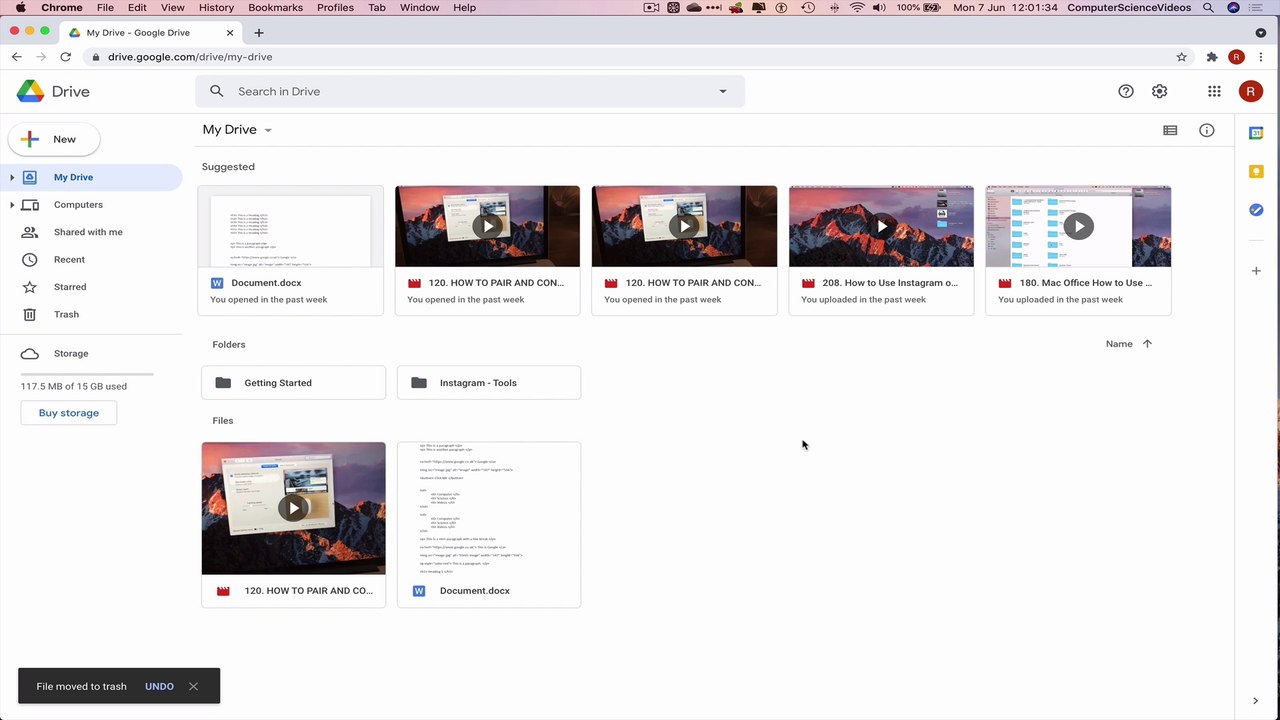Image resolution: width=1280 pixels, height=720 pixels.
Task: Select suggested Document.docx card
Action: pyautogui.click(x=291, y=250)
